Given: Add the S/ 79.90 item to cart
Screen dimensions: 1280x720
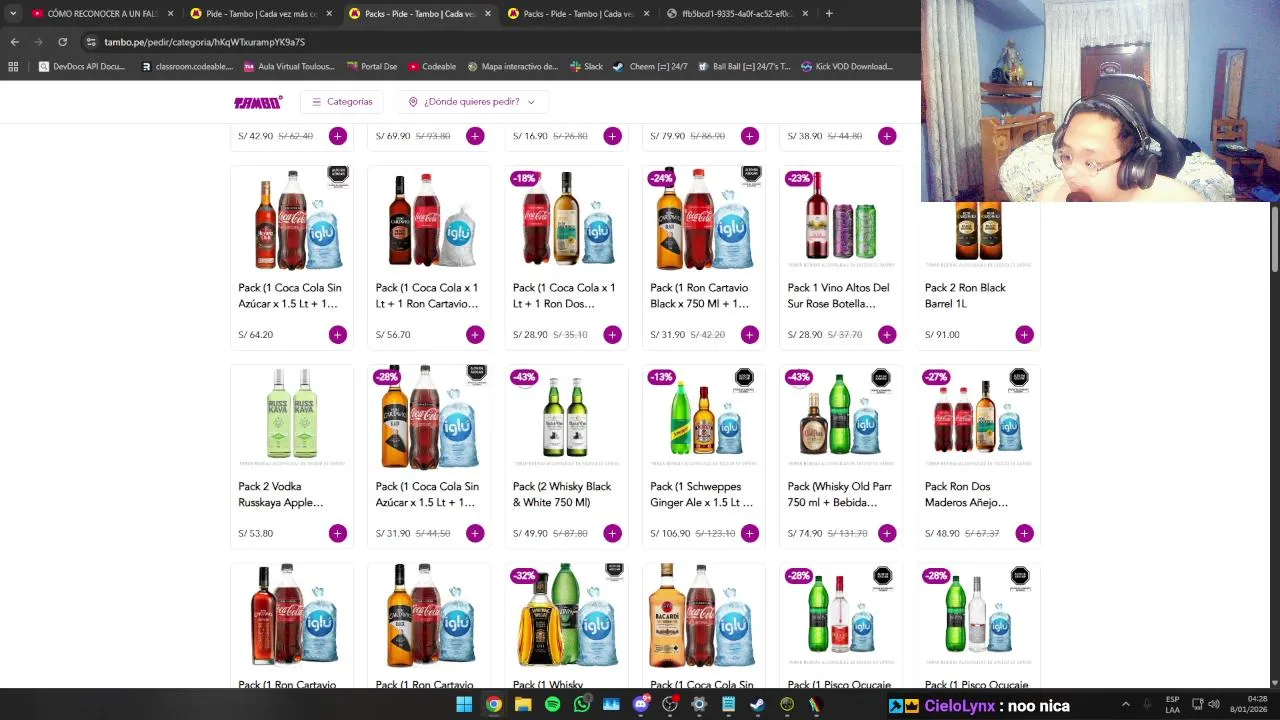Looking at the screenshot, I should click(750, 136).
